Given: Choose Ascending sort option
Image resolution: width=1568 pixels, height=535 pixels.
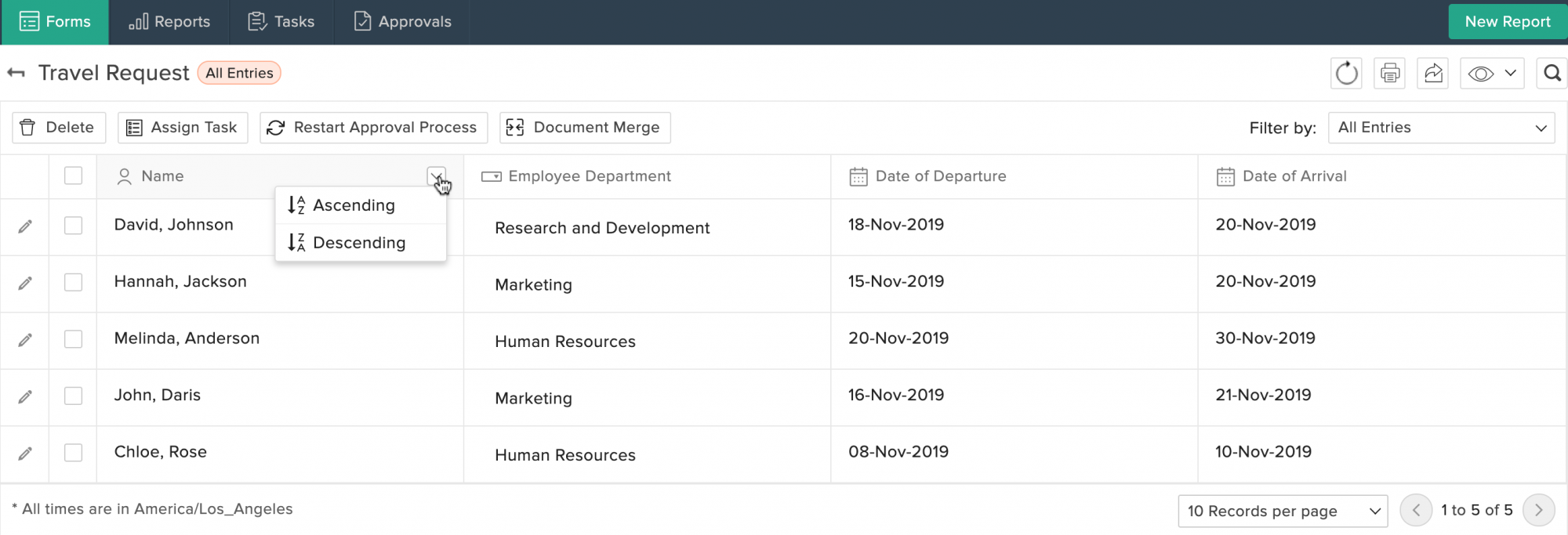Looking at the screenshot, I should 361,205.
